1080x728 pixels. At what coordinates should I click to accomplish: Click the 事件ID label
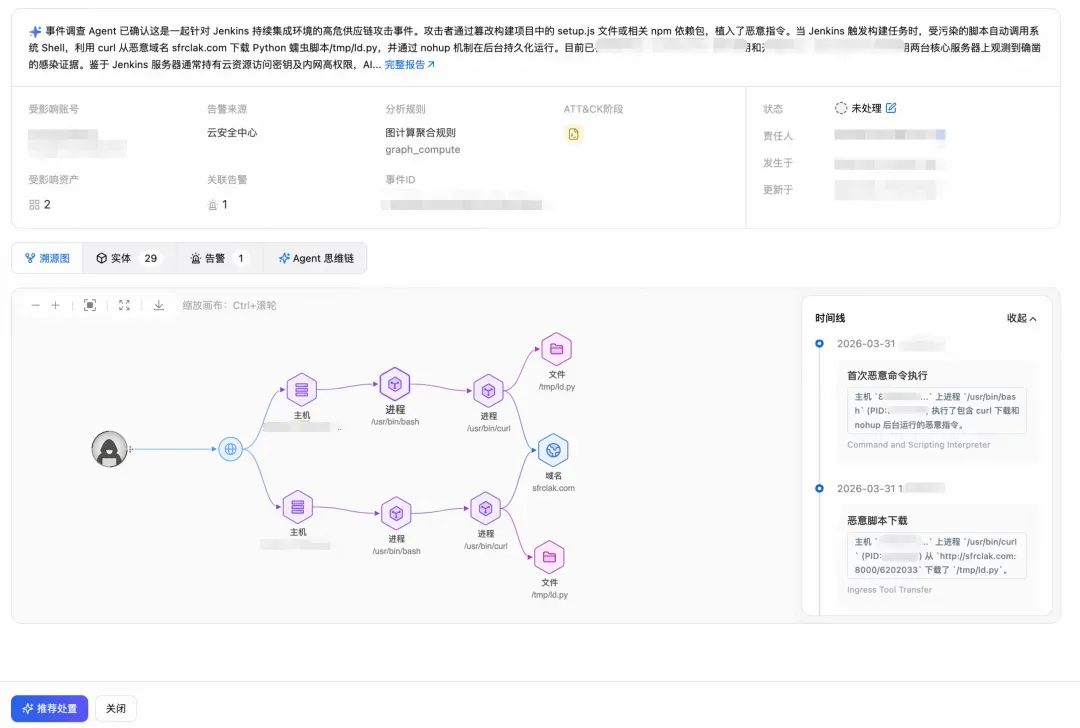(400, 179)
